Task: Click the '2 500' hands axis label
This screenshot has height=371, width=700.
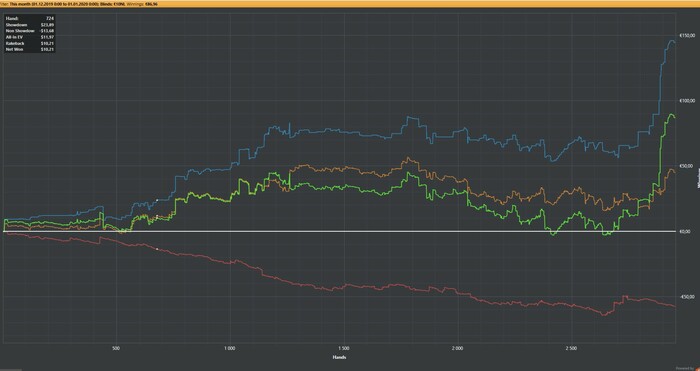Action: (x=571, y=347)
